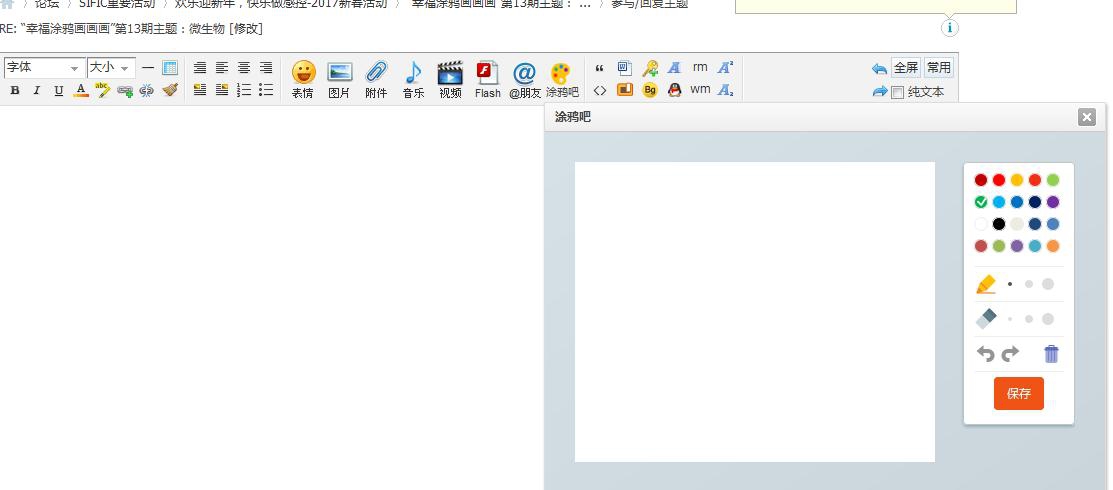Image resolution: width=1113 pixels, height=490 pixels.
Task: Click the trash icon to clear canvas
Action: 1051,354
